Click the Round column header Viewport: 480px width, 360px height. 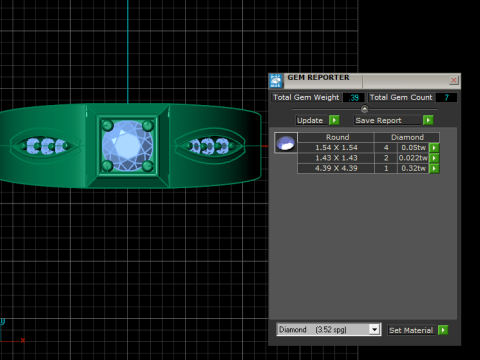(x=336, y=137)
